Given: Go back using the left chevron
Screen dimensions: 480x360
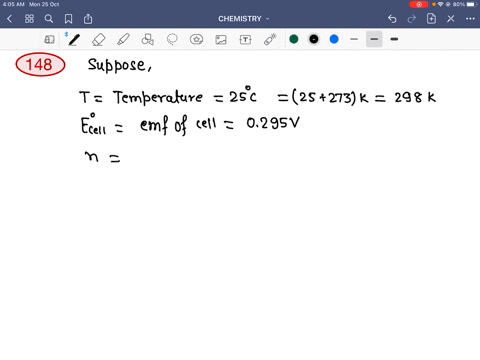Looking at the screenshot, I should point(9,19).
